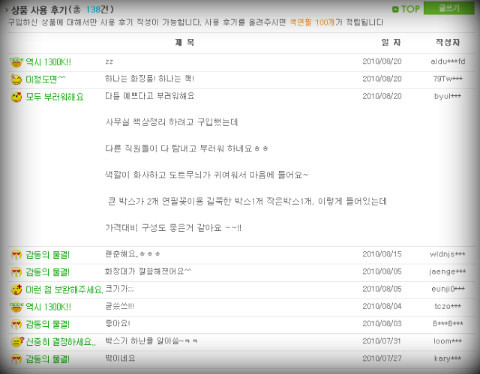Click review line '가격대비 구성도 좋은거 같아요'
The width and height of the screenshot is (480, 374).
click(173, 228)
